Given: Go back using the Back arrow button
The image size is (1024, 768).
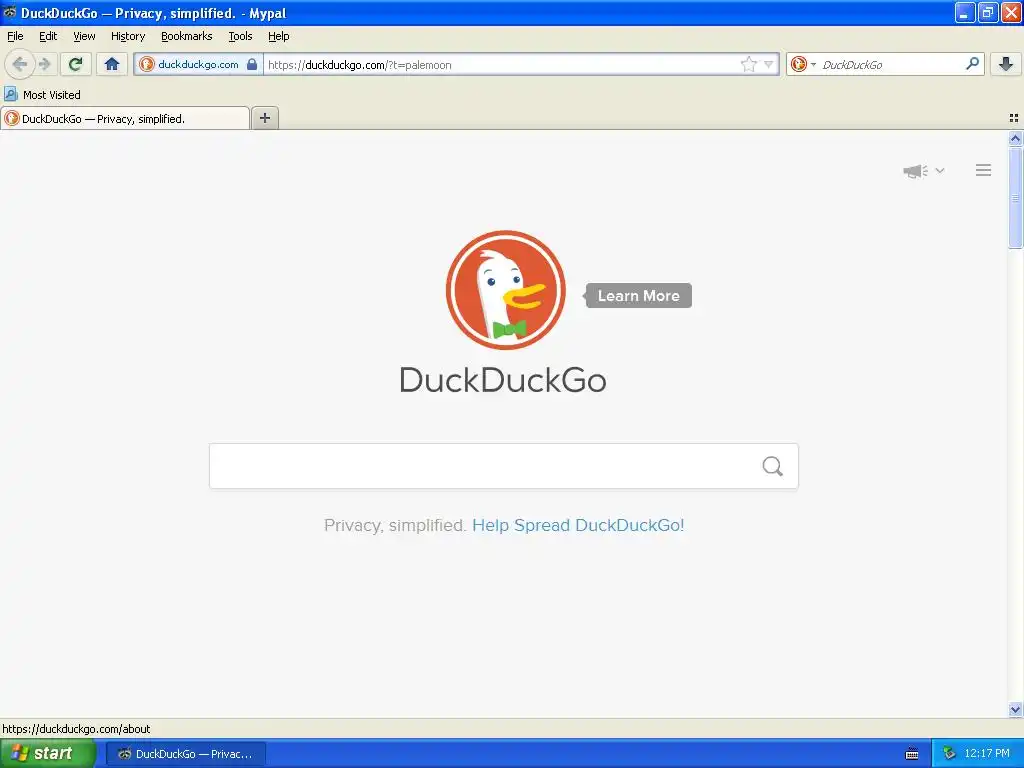Looking at the screenshot, I should (20, 64).
